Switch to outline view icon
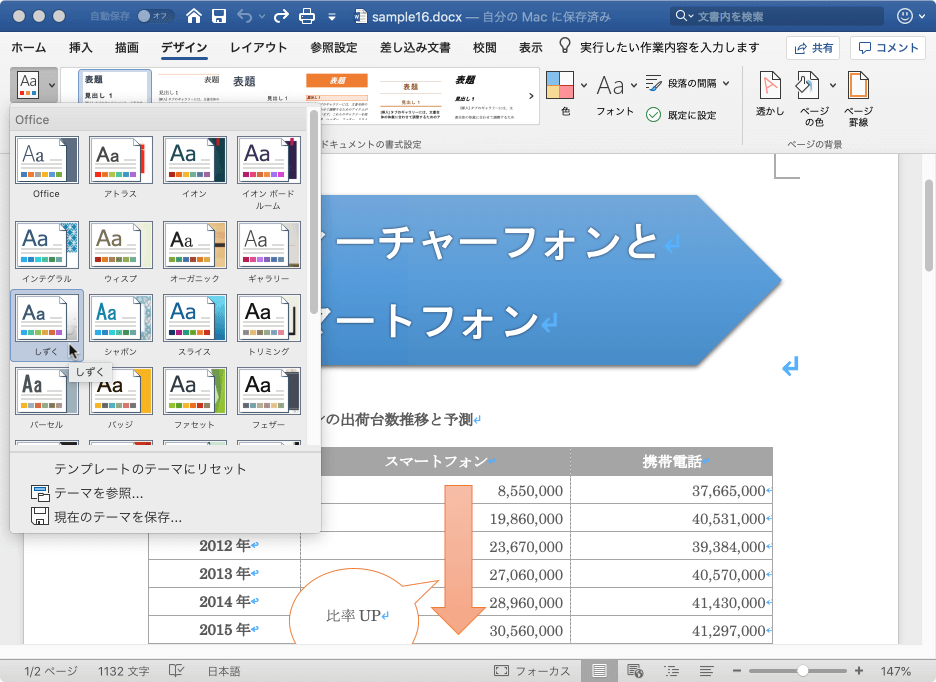 coord(672,671)
